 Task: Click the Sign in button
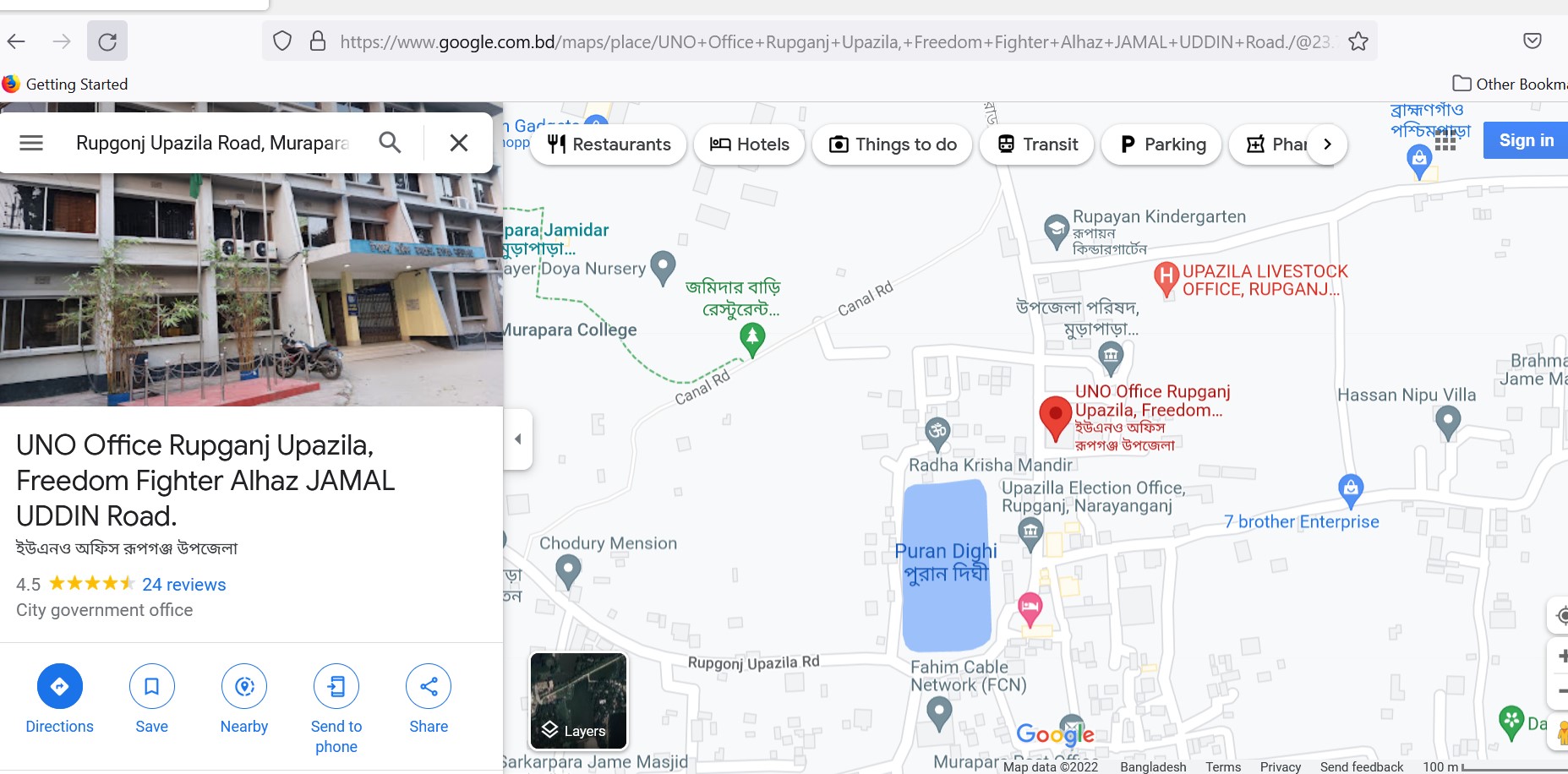click(x=1526, y=140)
